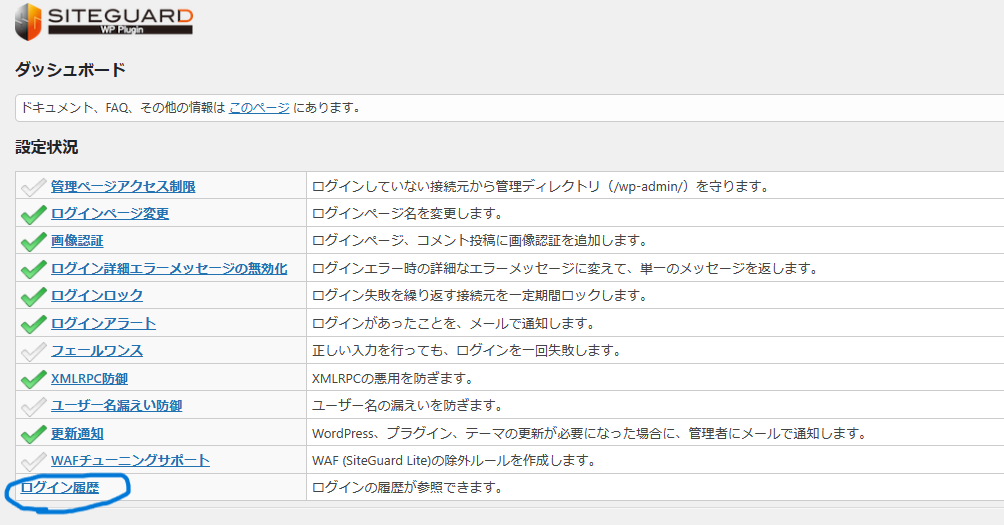
Task: Click description about WordPress update email notifications
Action: [589, 433]
